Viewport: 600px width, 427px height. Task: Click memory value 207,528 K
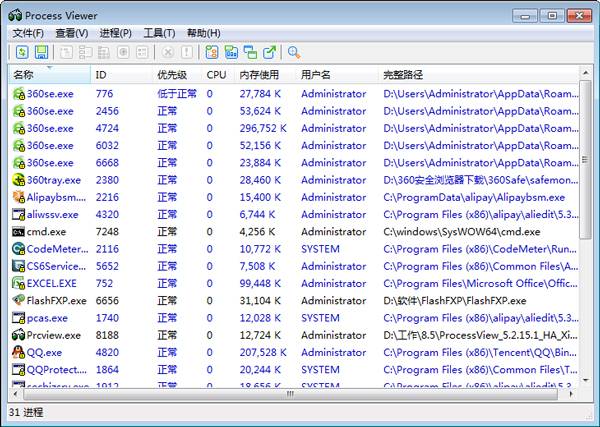click(263, 352)
